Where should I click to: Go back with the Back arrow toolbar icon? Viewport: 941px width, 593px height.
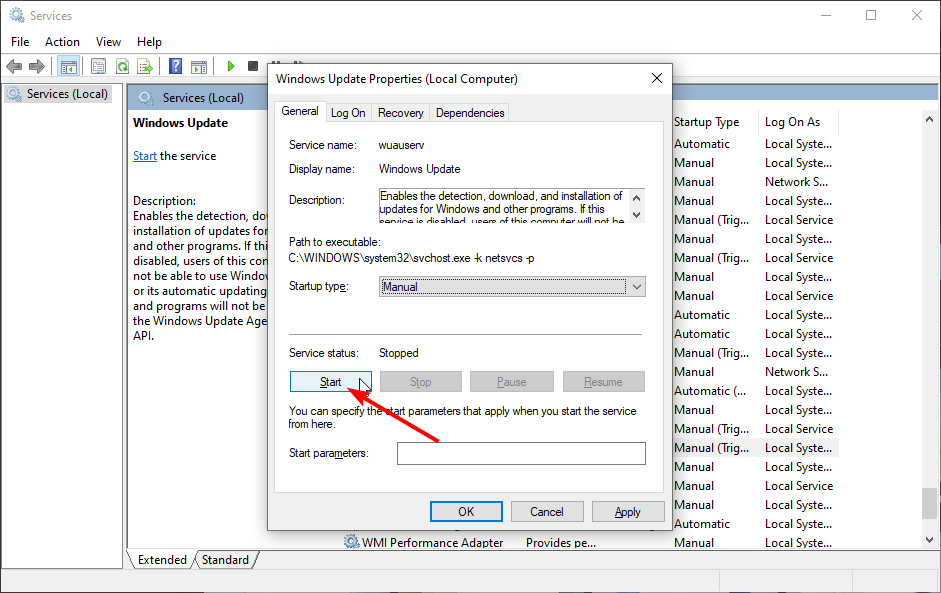coord(14,66)
